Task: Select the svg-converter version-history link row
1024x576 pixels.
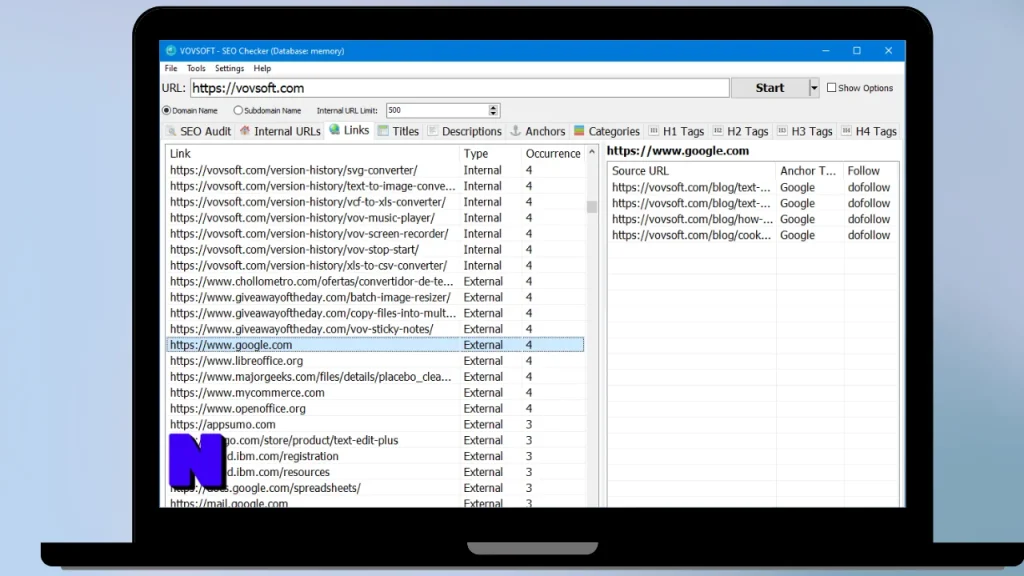Action: [376, 170]
